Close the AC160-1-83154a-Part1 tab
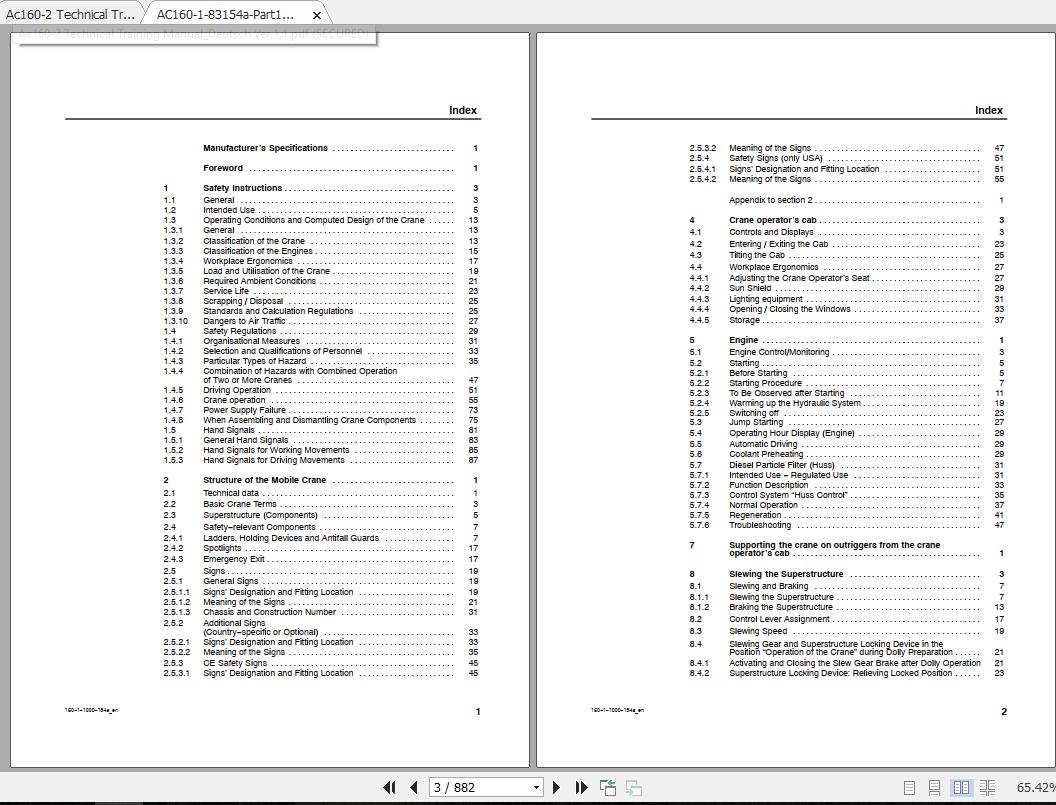 coord(317,15)
